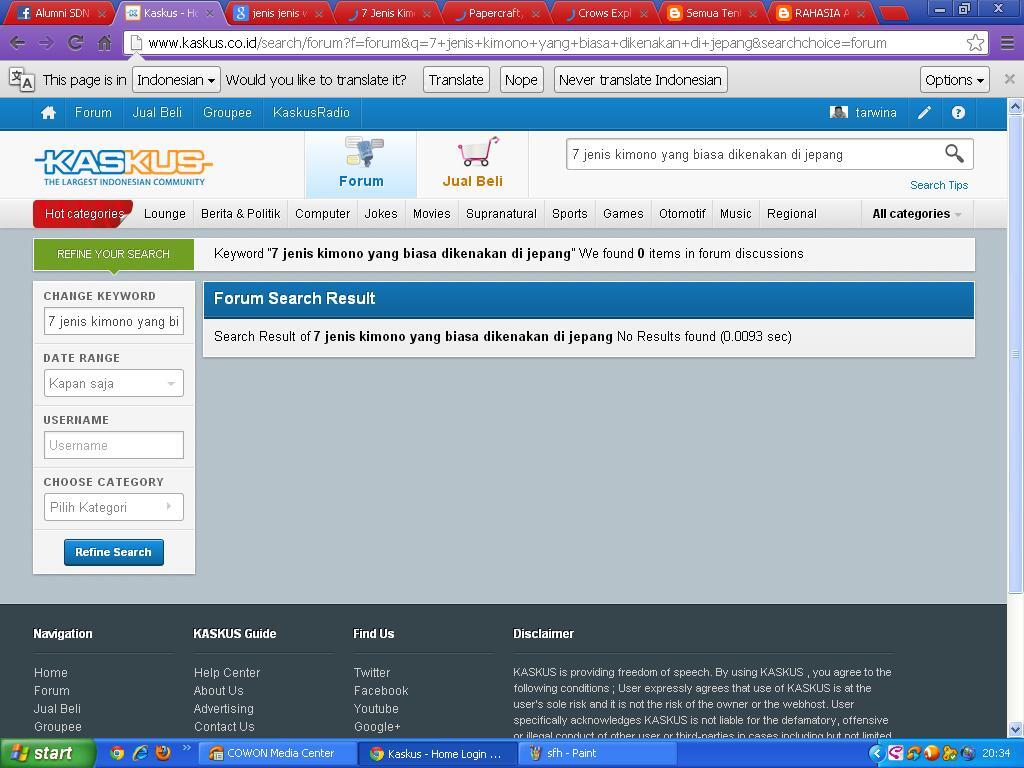Open the Search Tips link
1024x768 pixels.
pyautogui.click(x=939, y=185)
